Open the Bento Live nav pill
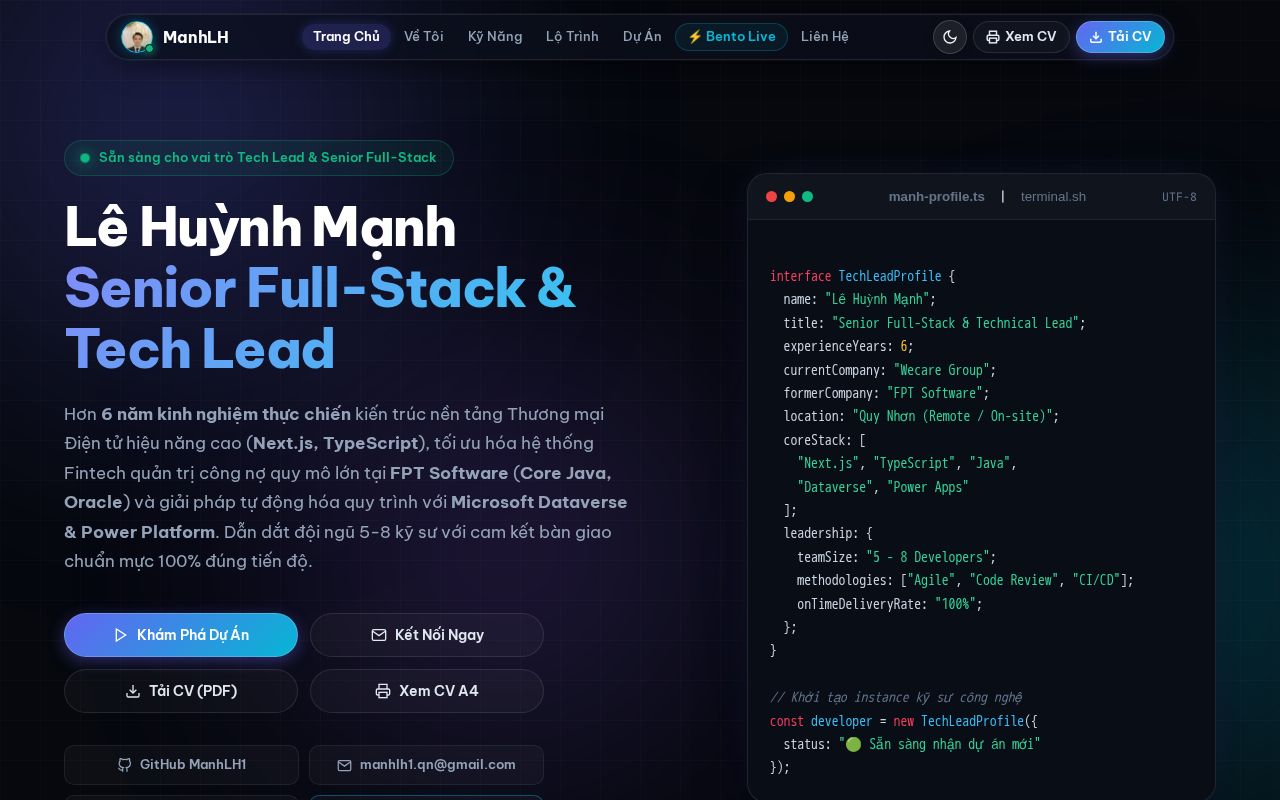The height and width of the screenshot is (800, 1280). pyautogui.click(x=731, y=37)
